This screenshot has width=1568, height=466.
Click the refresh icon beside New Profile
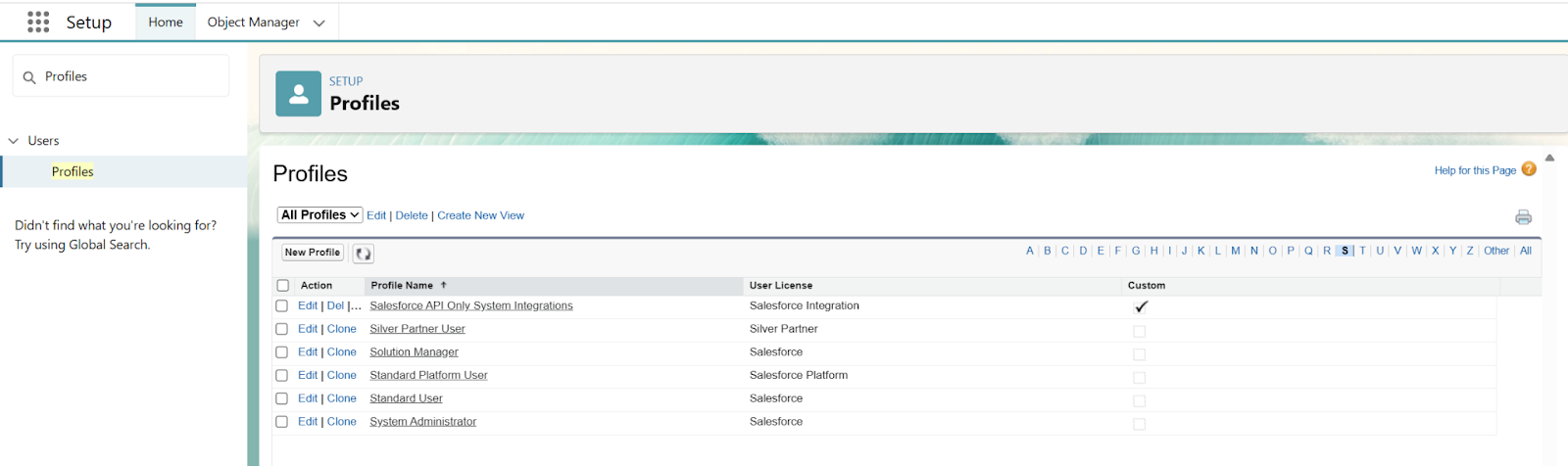tap(363, 254)
